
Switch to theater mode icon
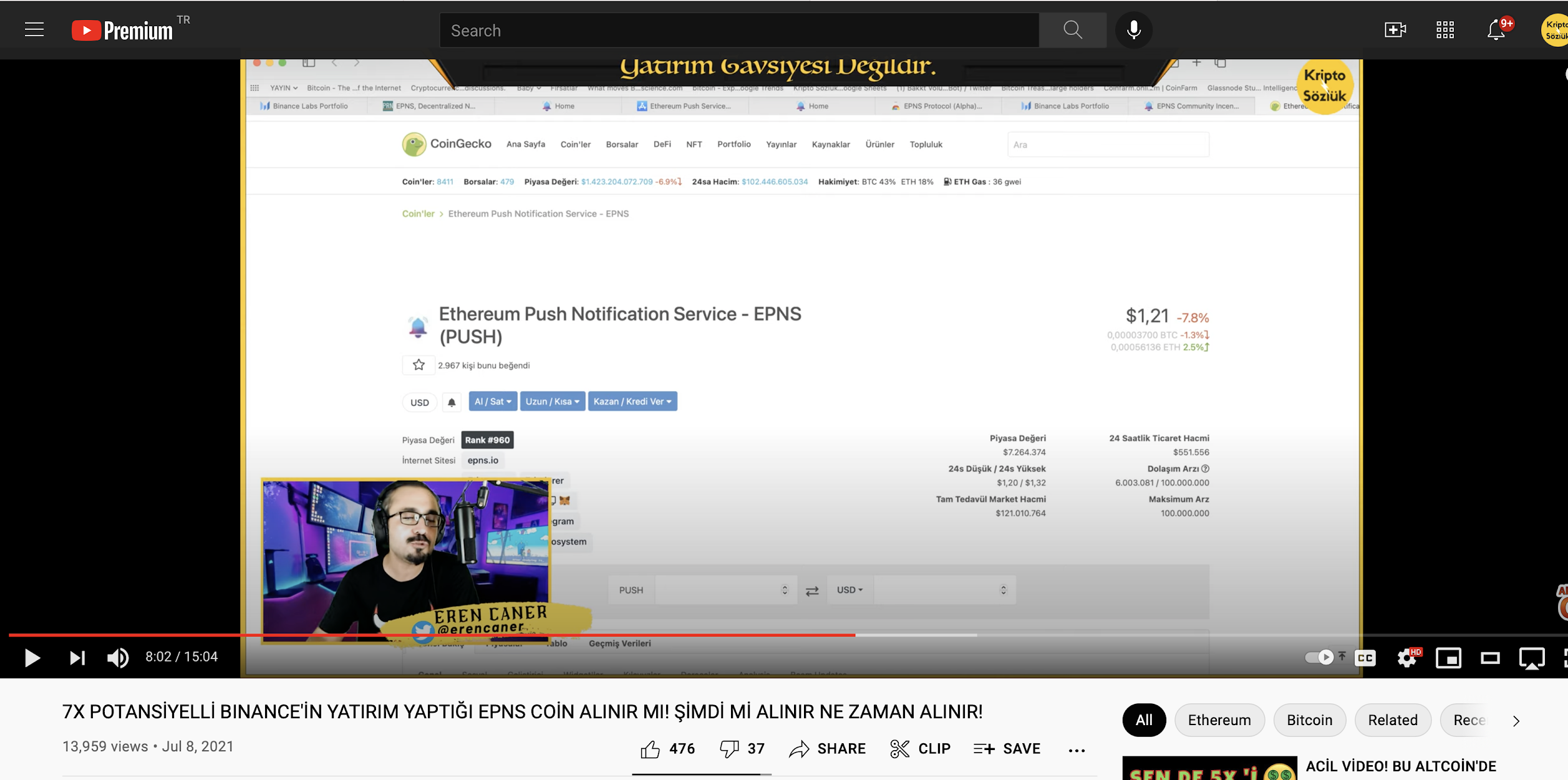(1490, 658)
